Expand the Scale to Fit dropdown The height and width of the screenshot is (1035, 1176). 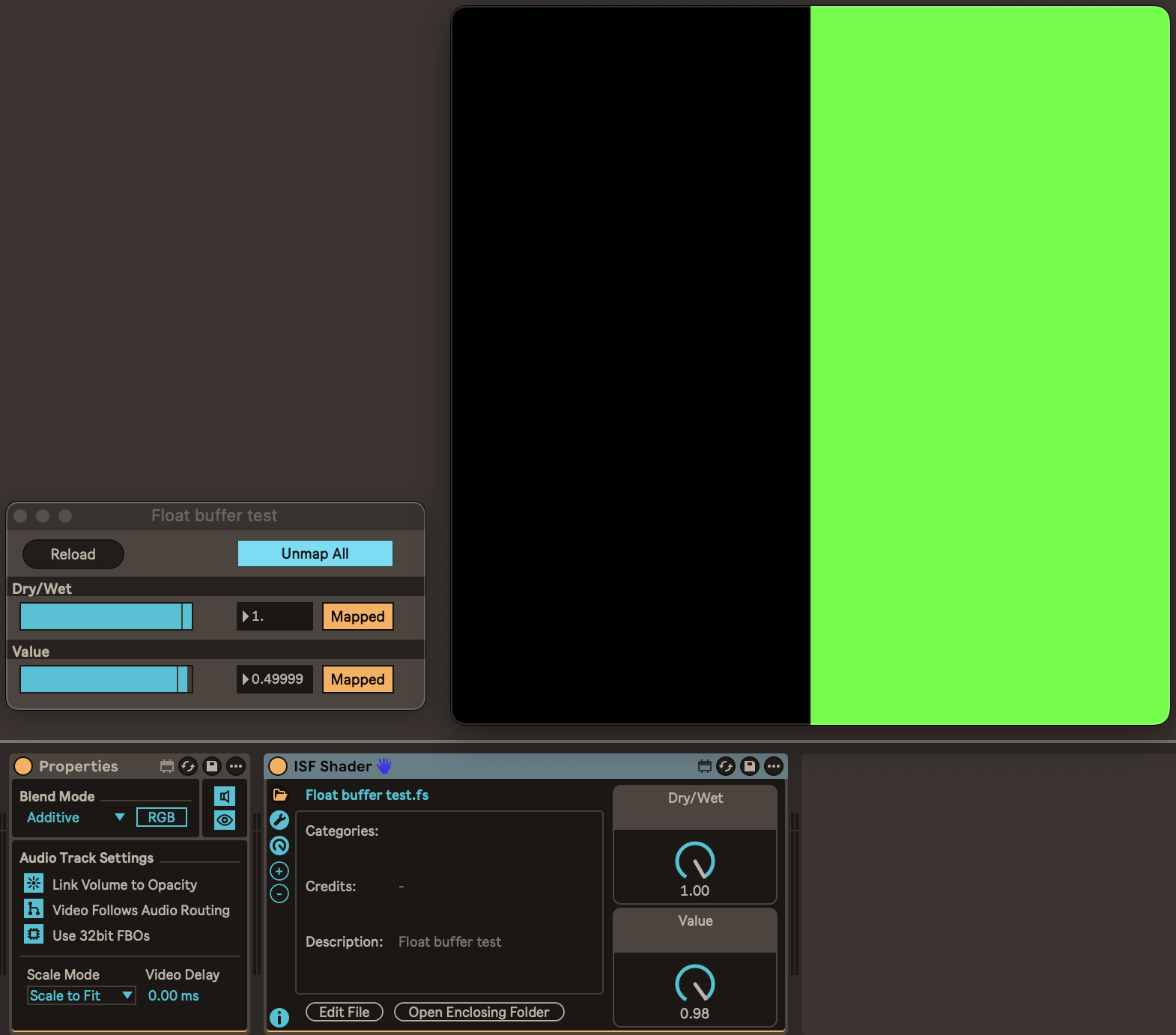(x=81, y=995)
